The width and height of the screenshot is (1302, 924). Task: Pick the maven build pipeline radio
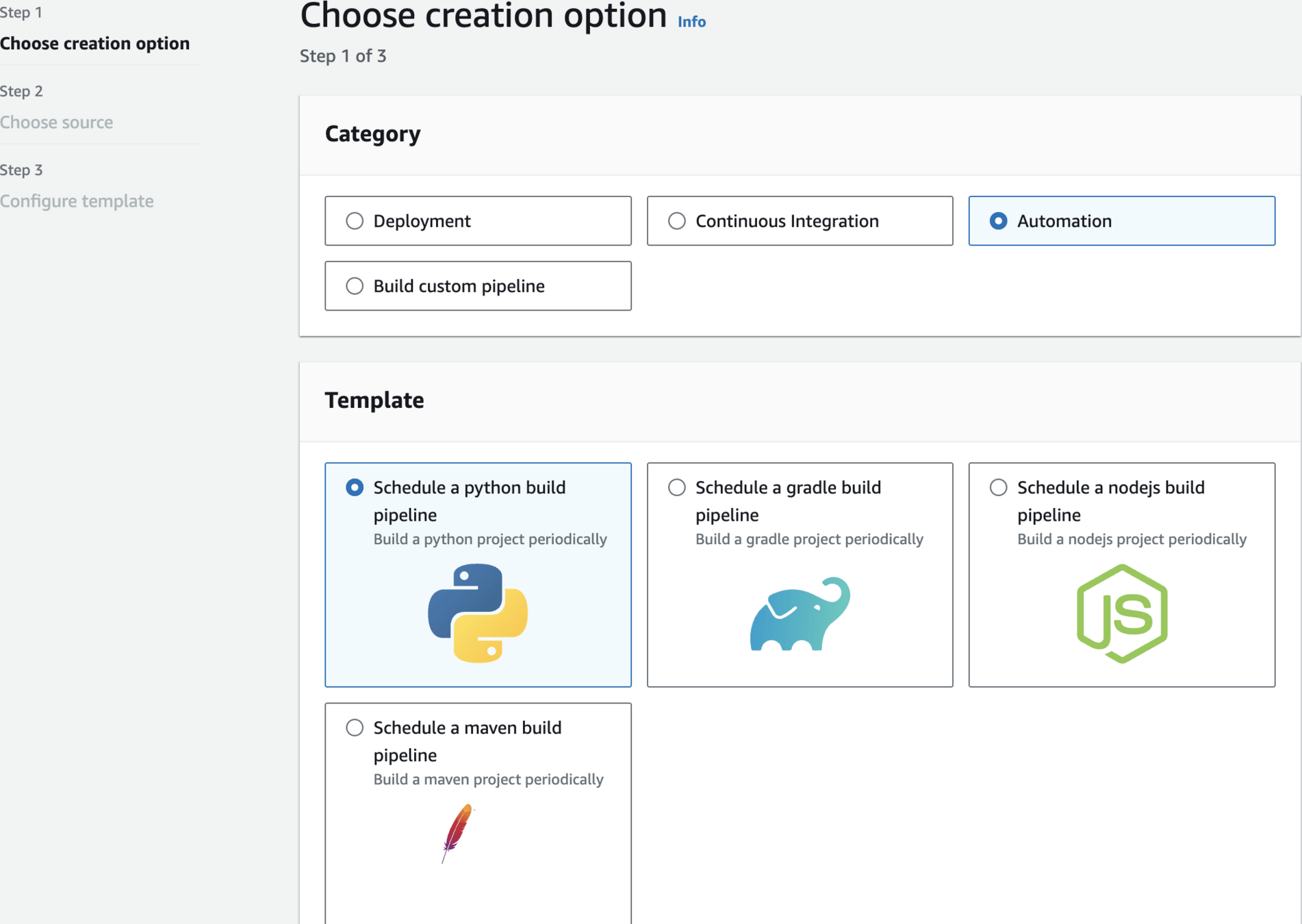(355, 728)
